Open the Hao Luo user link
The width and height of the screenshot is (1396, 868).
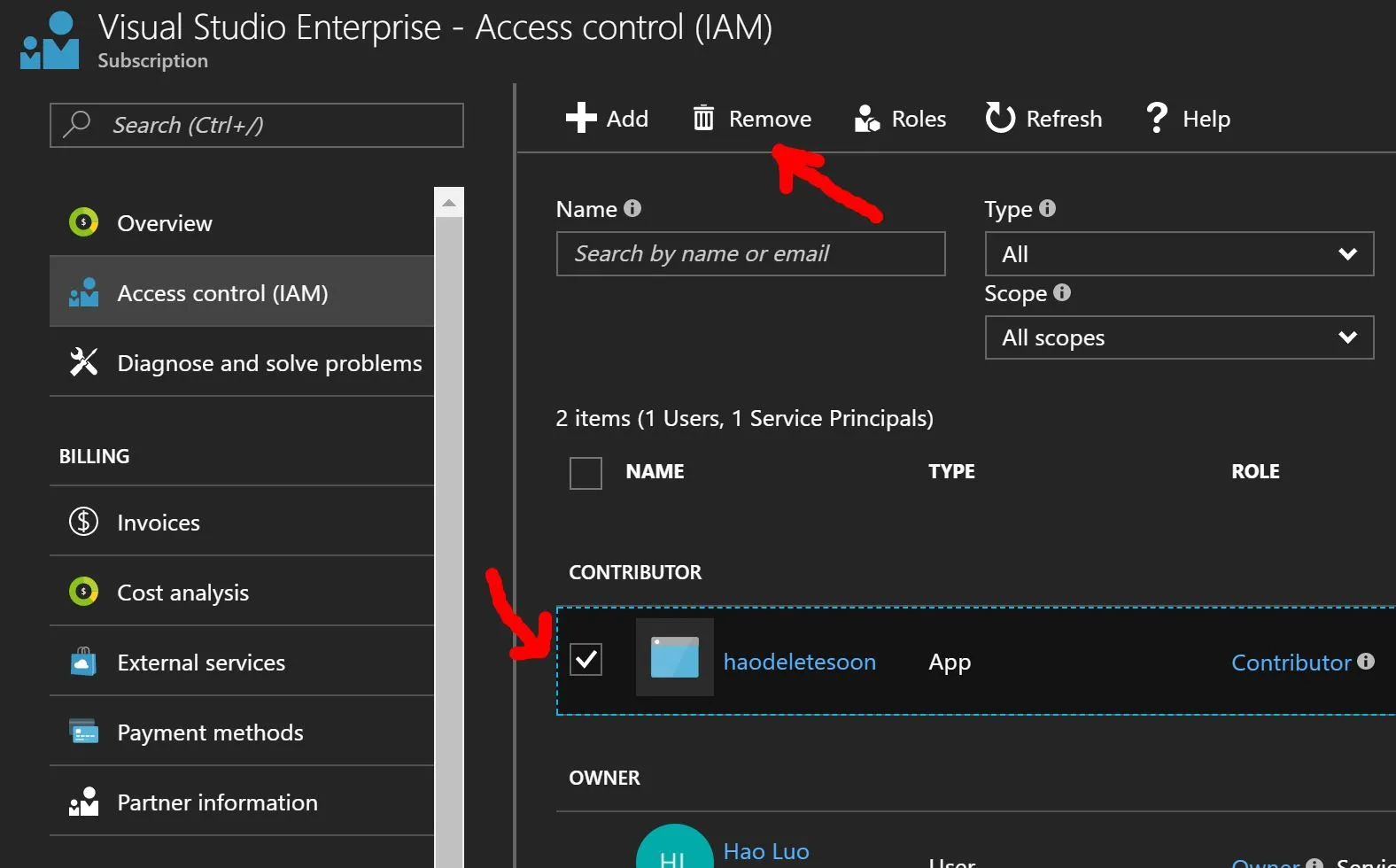coord(766,851)
